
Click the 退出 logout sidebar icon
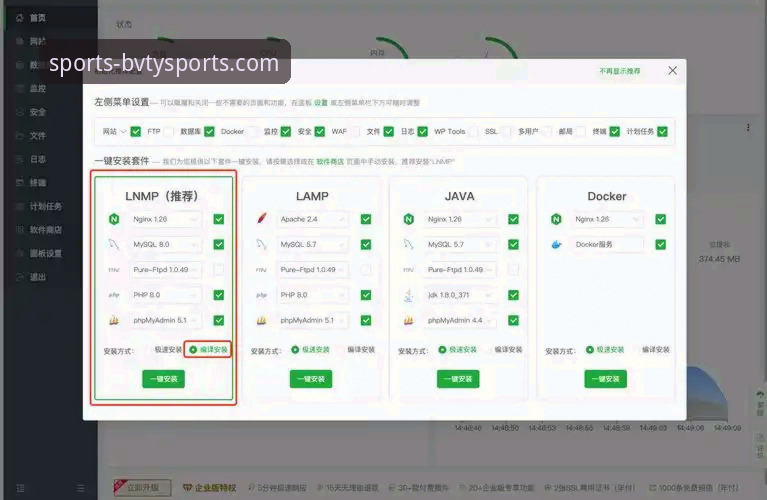click(20, 277)
